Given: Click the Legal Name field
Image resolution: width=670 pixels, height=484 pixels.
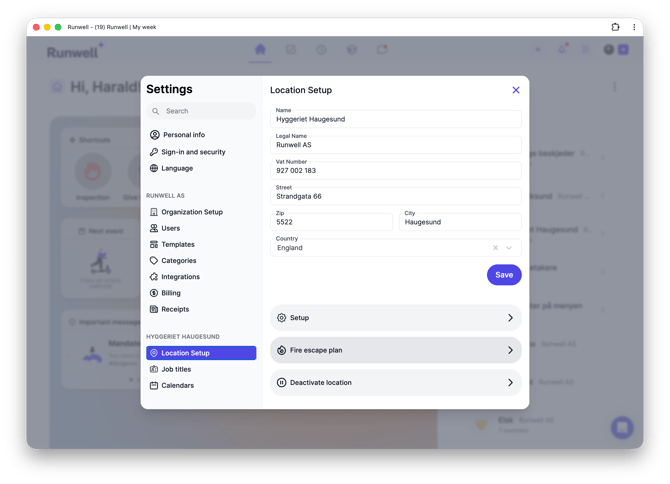Looking at the screenshot, I should click(x=396, y=145).
